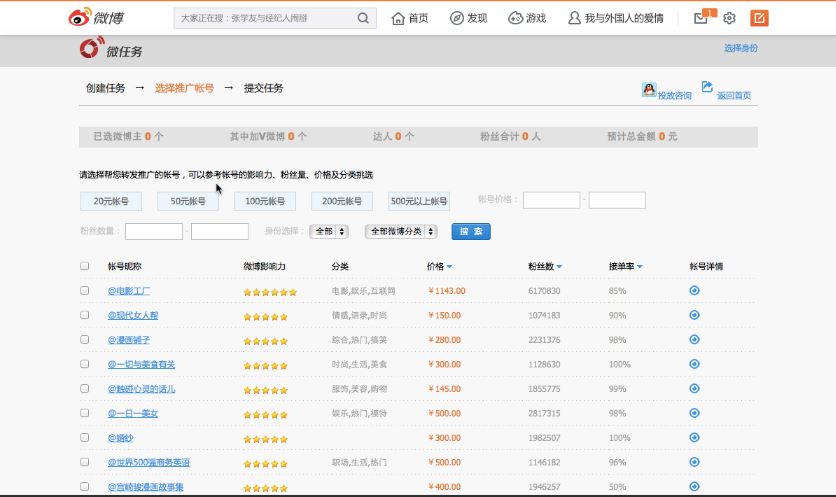
Task: View account details for @一日一美女
Action: 694,413
